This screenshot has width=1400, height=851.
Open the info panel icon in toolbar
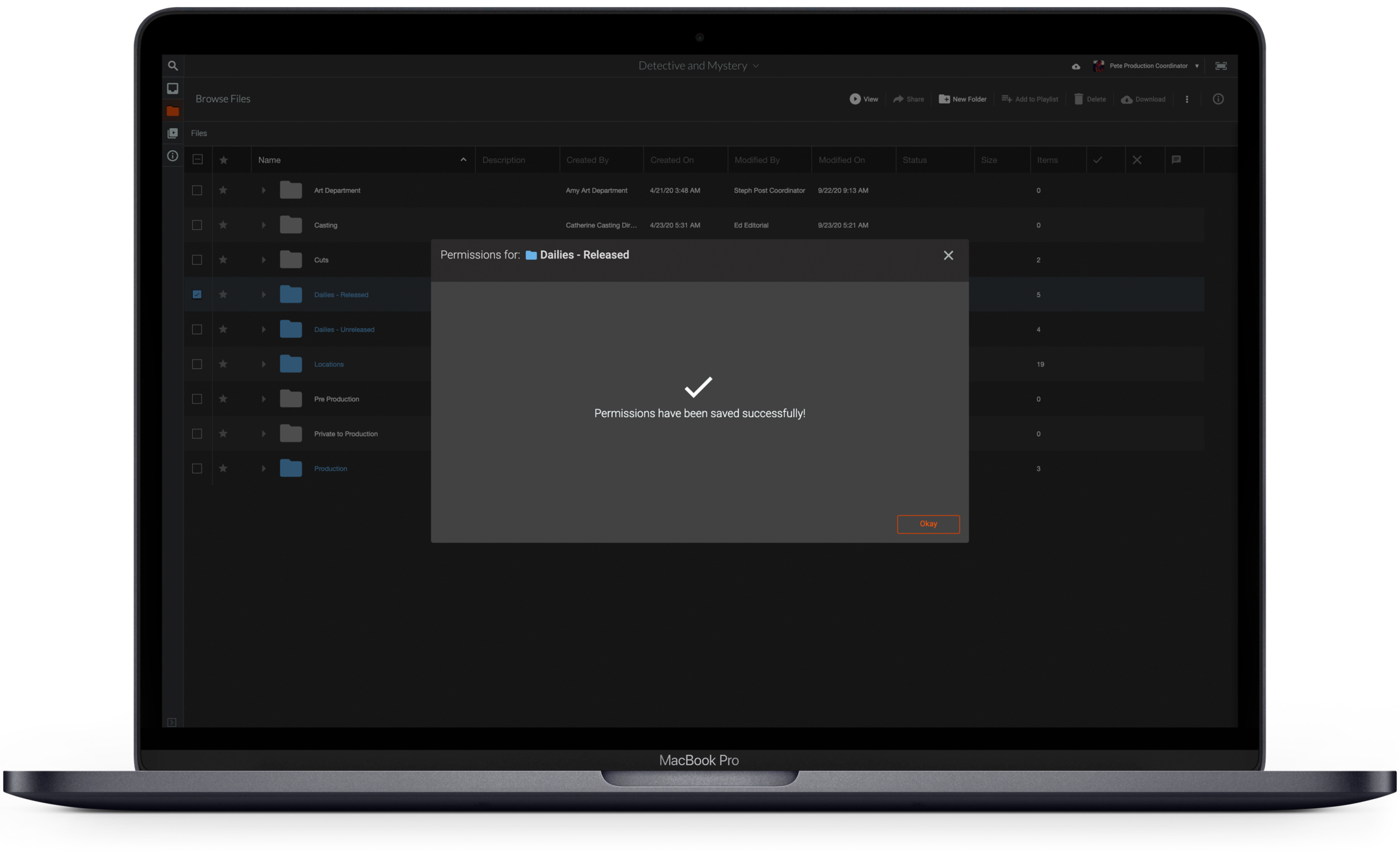click(x=1218, y=99)
